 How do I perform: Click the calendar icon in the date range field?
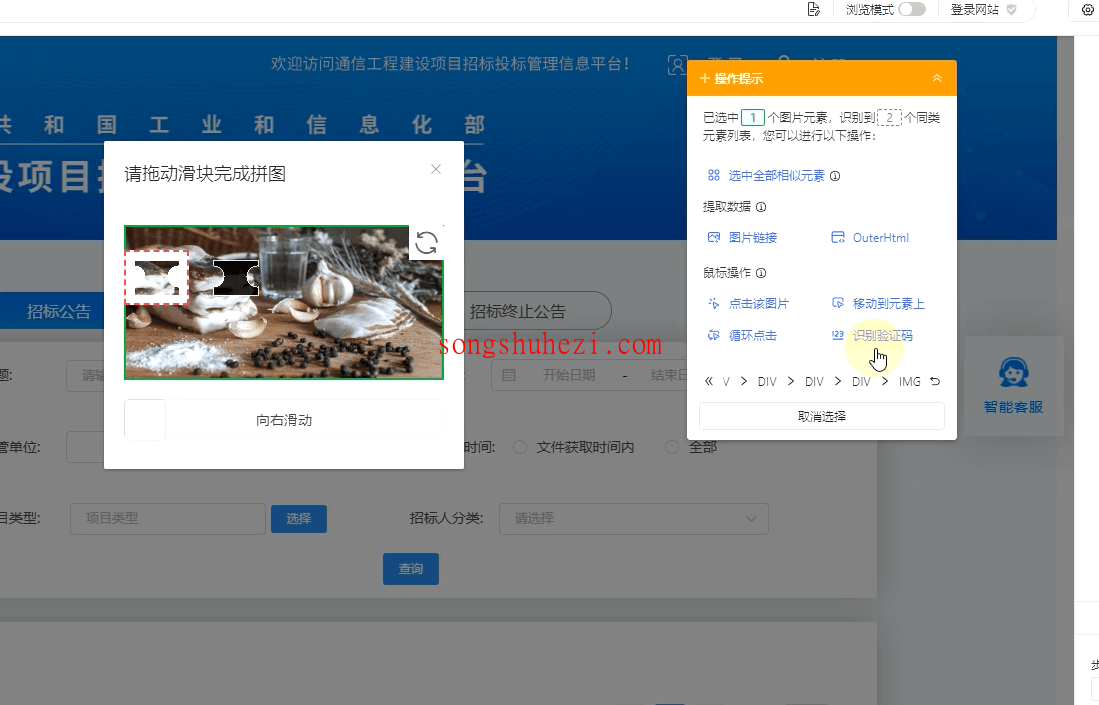coord(509,375)
